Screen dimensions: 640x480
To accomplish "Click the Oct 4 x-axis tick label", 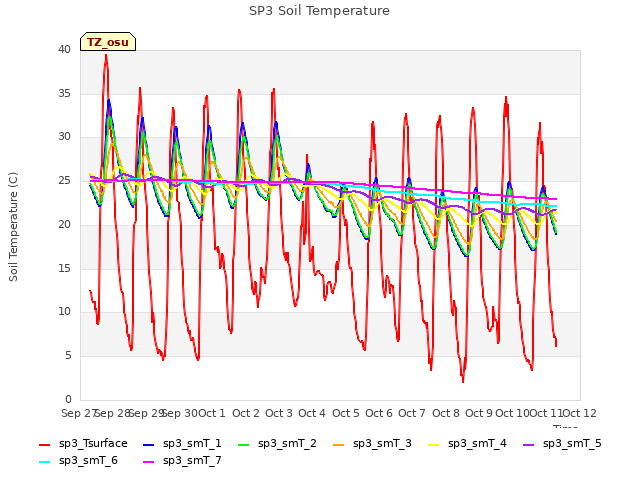I will [x=312, y=413].
